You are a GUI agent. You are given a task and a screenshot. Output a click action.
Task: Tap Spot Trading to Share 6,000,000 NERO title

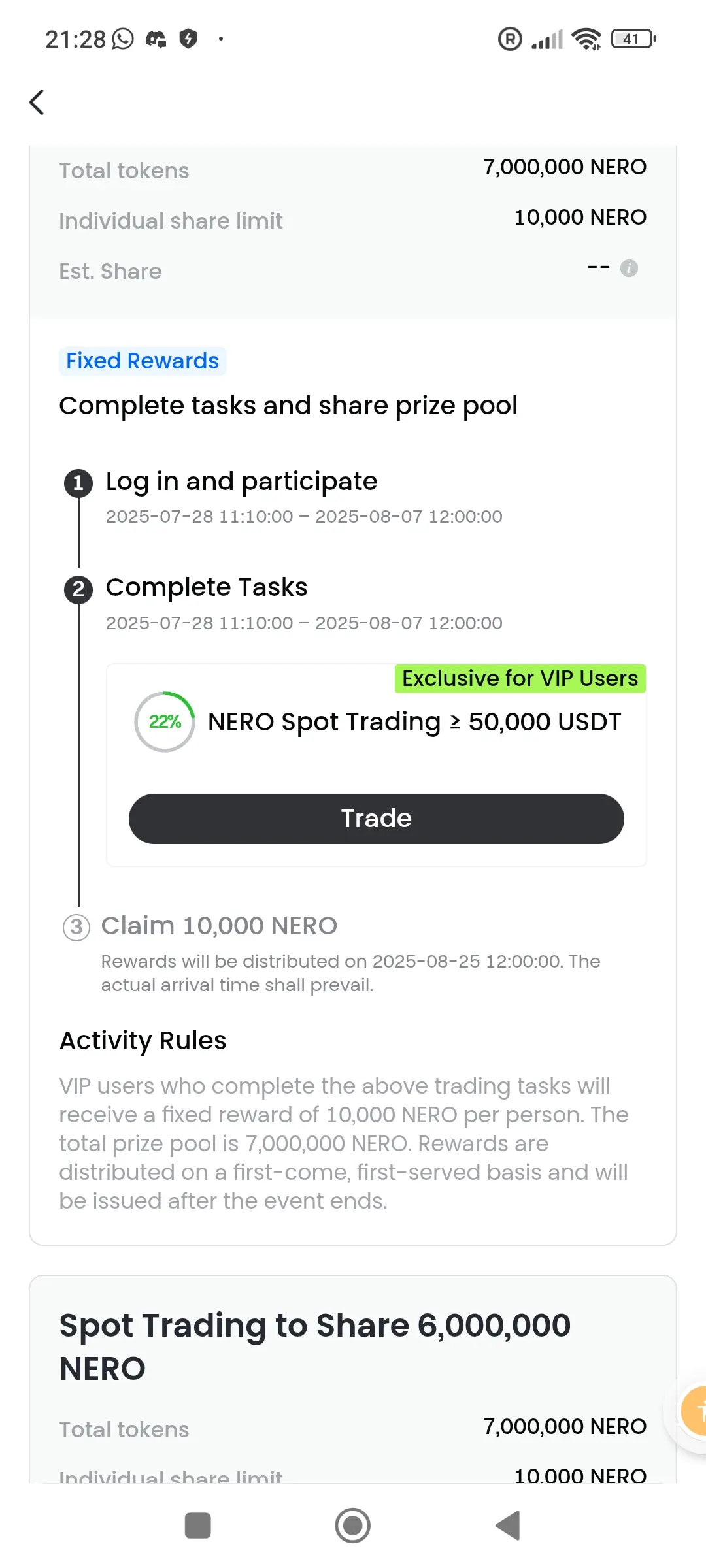tap(315, 1347)
